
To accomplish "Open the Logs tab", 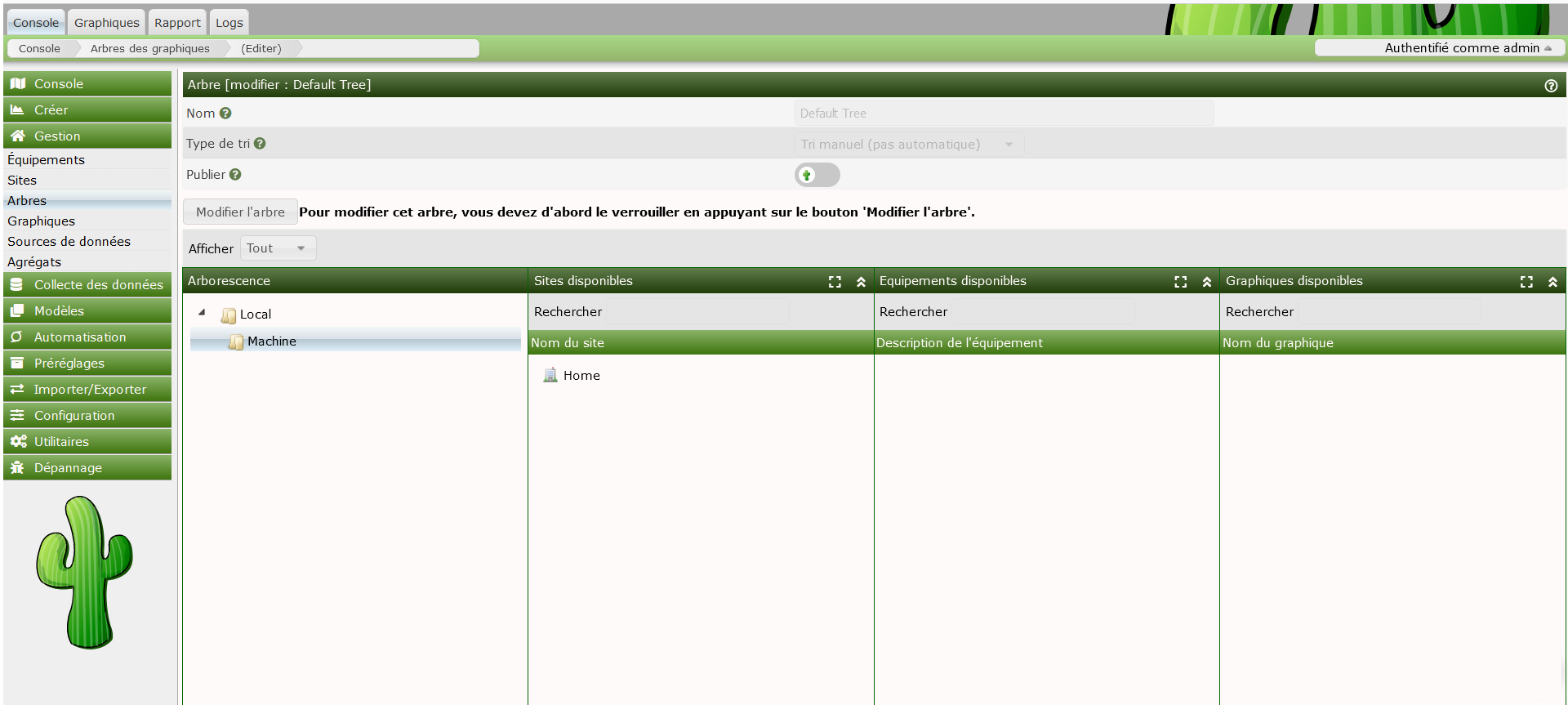I will click(x=229, y=23).
